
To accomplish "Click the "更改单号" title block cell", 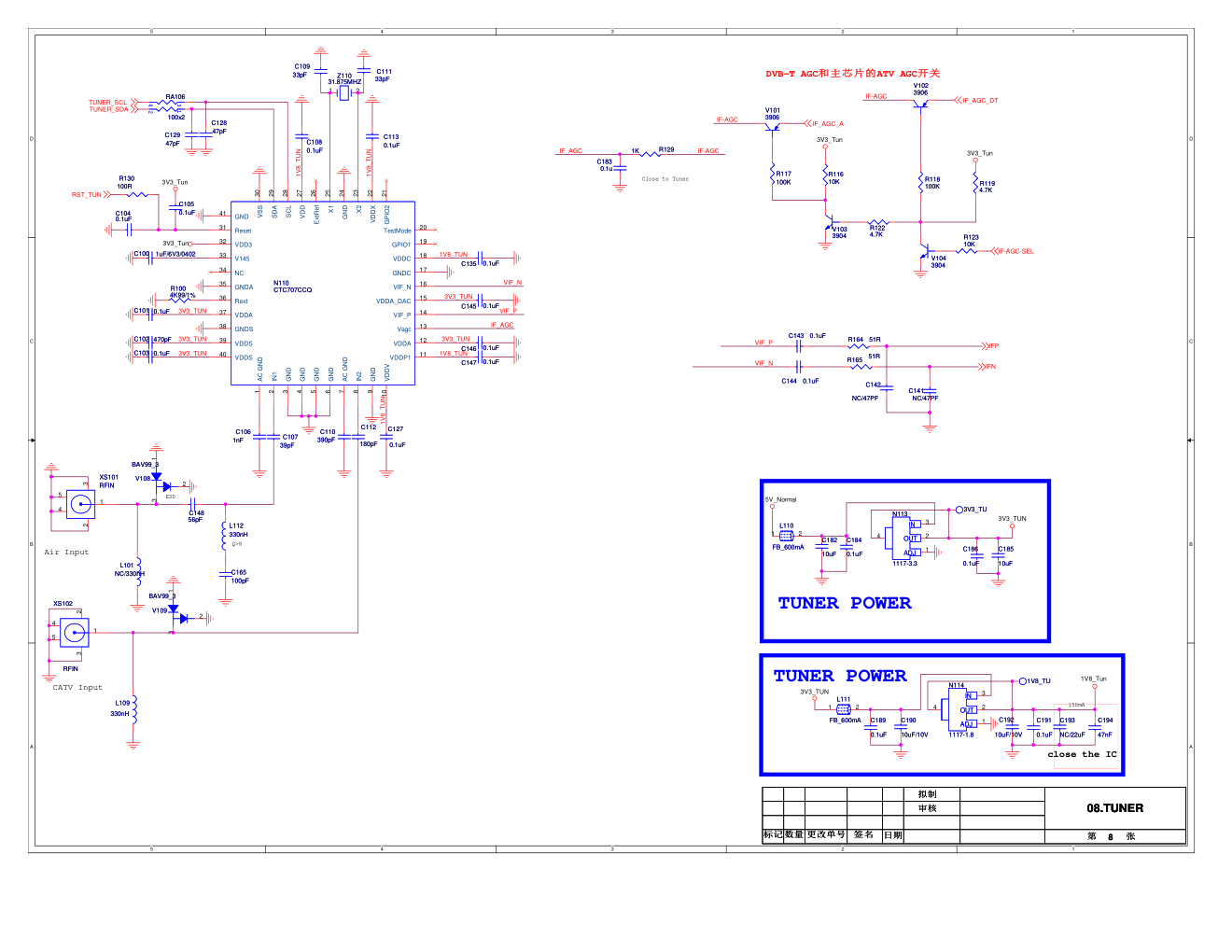I will tap(826, 834).
